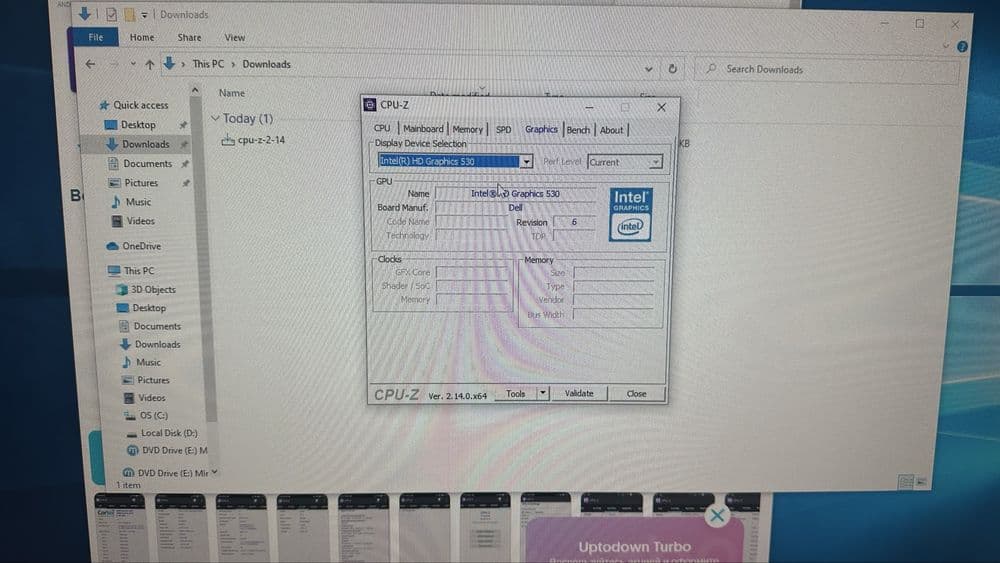
Task: Click the Search Downloads field
Action: [x=827, y=69]
